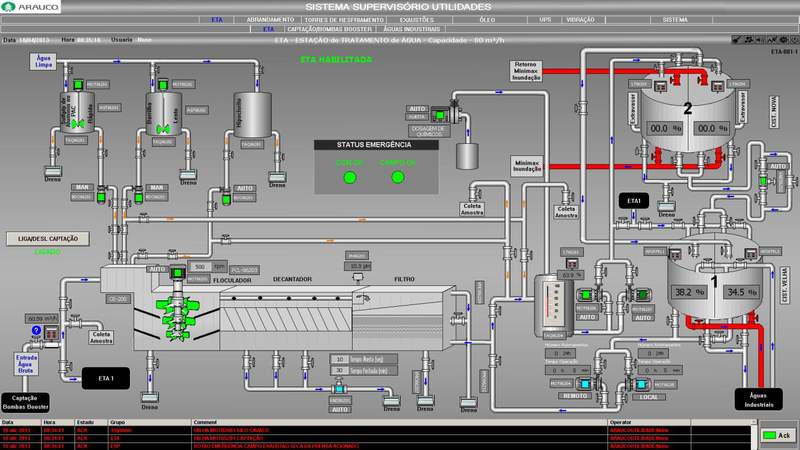
Task: Select the right cyan pump labeled LOCAL
Action: pyautogui.click(x=641, y=384)
